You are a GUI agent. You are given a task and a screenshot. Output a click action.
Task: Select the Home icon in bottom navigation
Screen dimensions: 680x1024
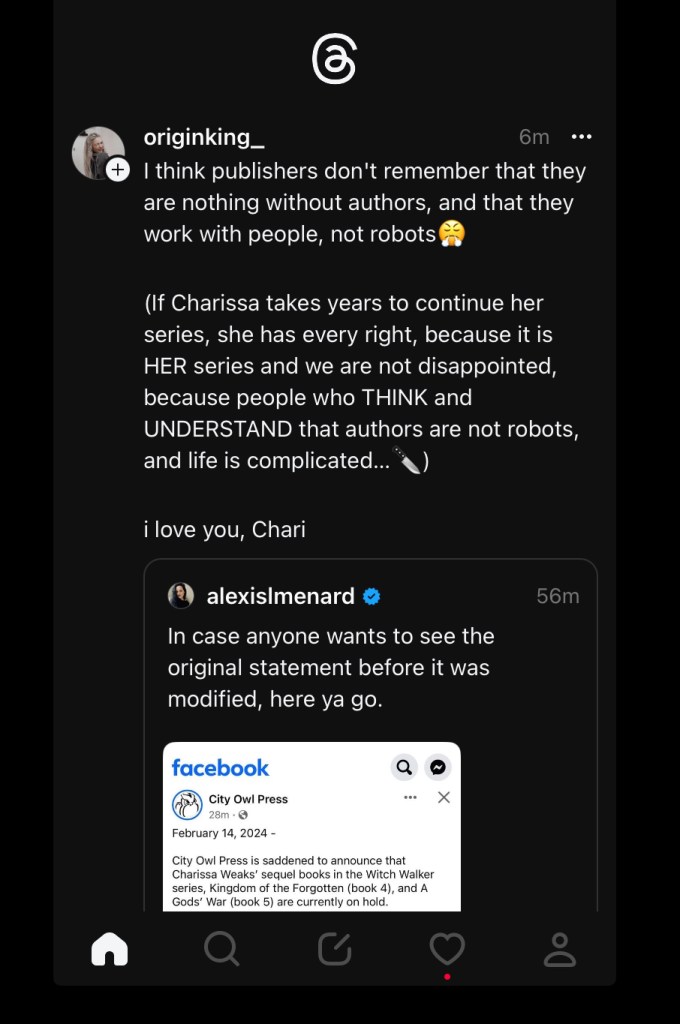click(x=110, y=949)
